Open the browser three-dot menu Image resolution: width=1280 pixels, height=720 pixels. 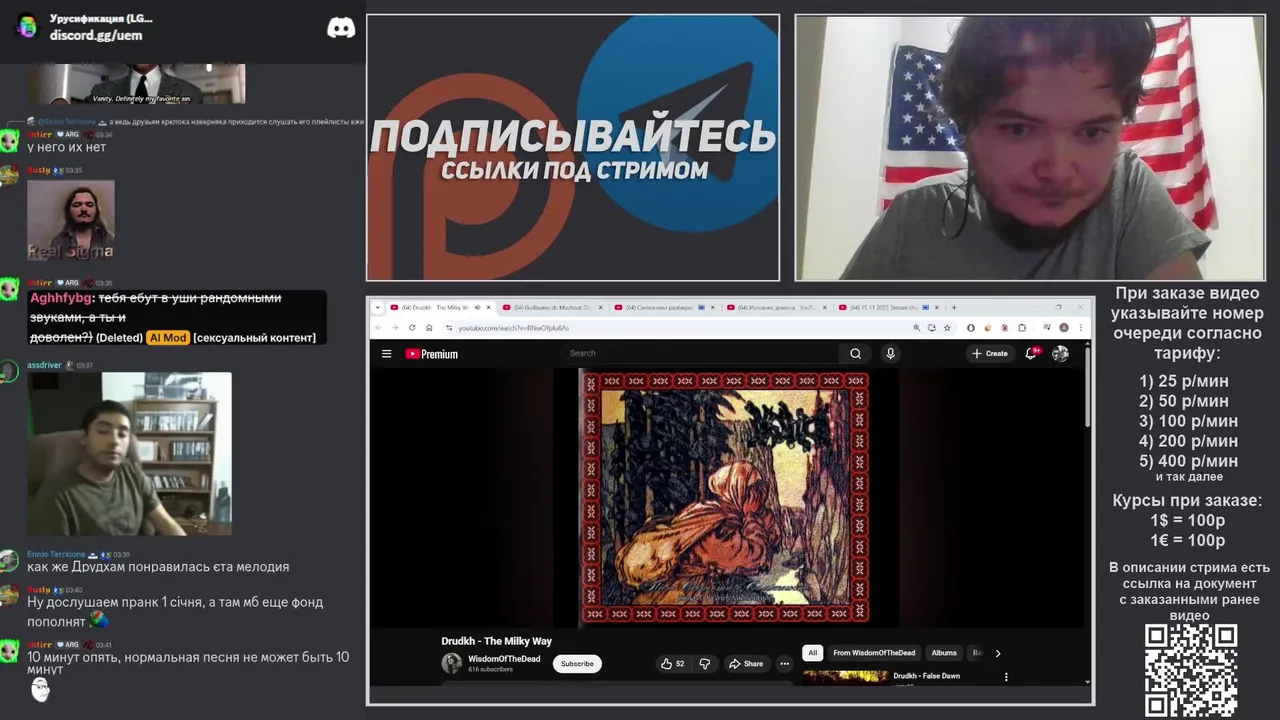1080,327
